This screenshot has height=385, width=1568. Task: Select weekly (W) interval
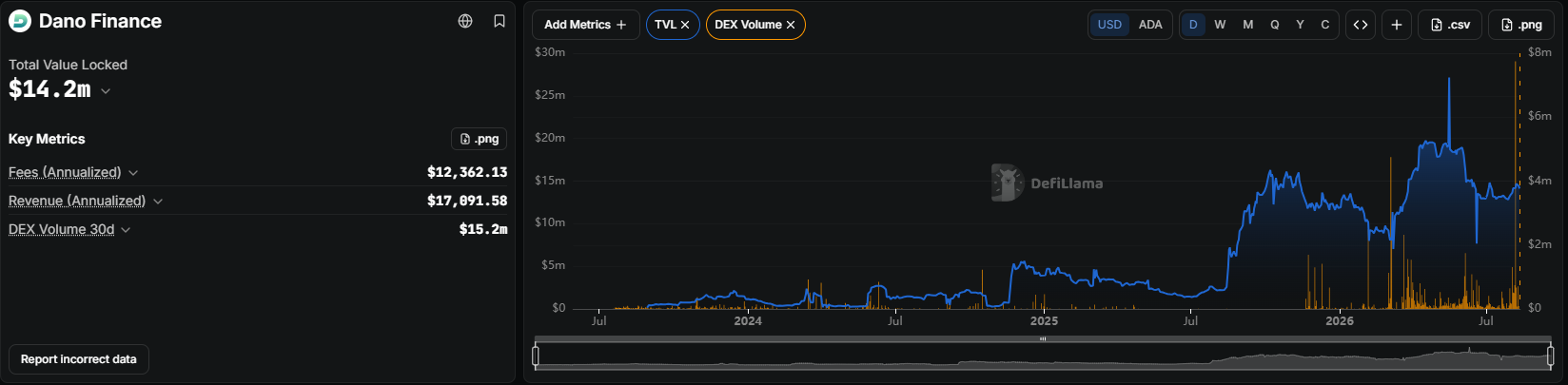point(1220,25)
